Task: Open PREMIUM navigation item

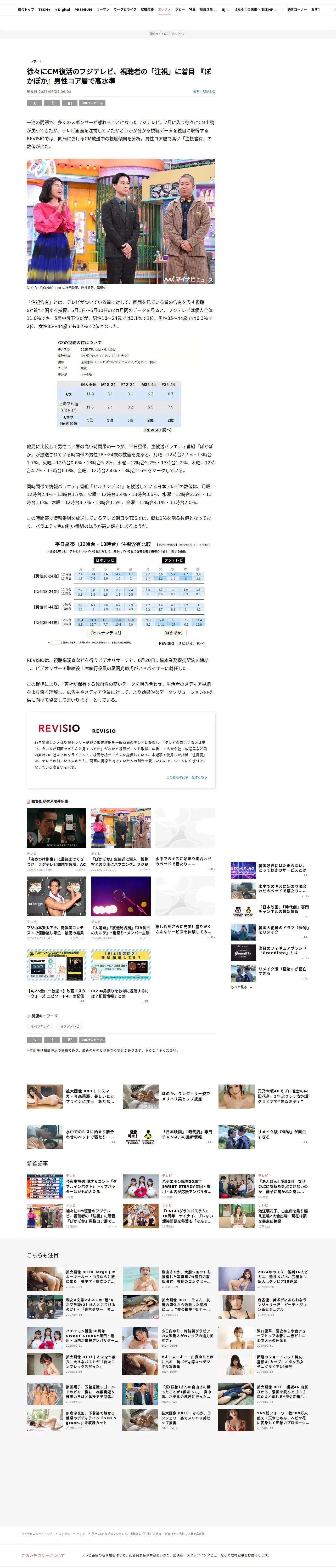Action: [x=83, y=10]
